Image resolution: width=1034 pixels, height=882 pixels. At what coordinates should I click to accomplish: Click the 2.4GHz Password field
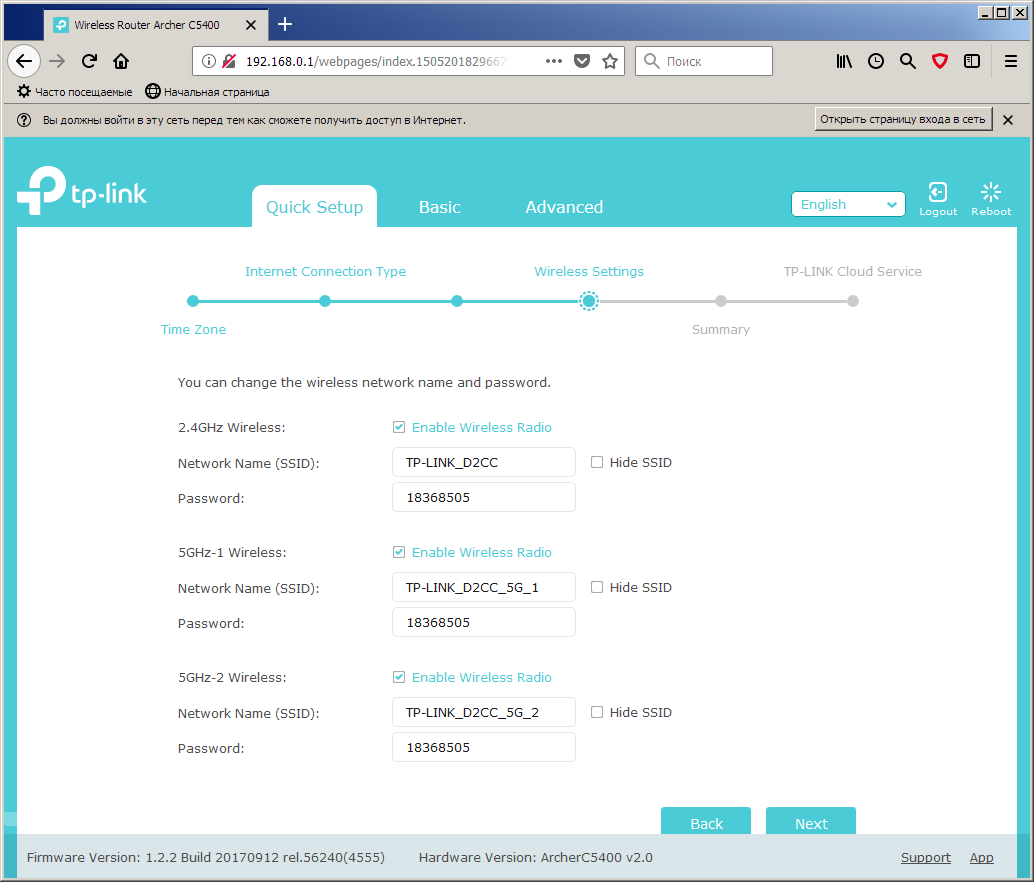point(484,497)
